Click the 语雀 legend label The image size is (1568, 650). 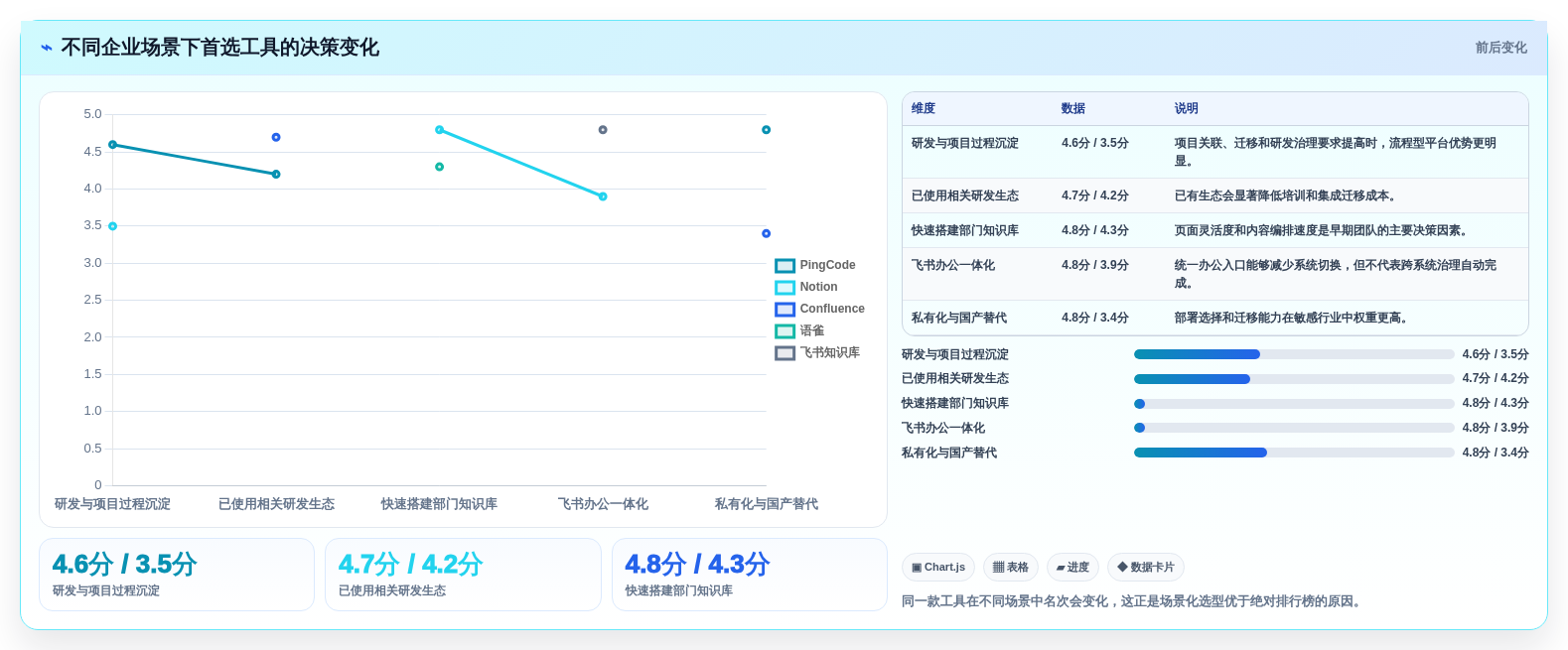[x=812, y=330]
